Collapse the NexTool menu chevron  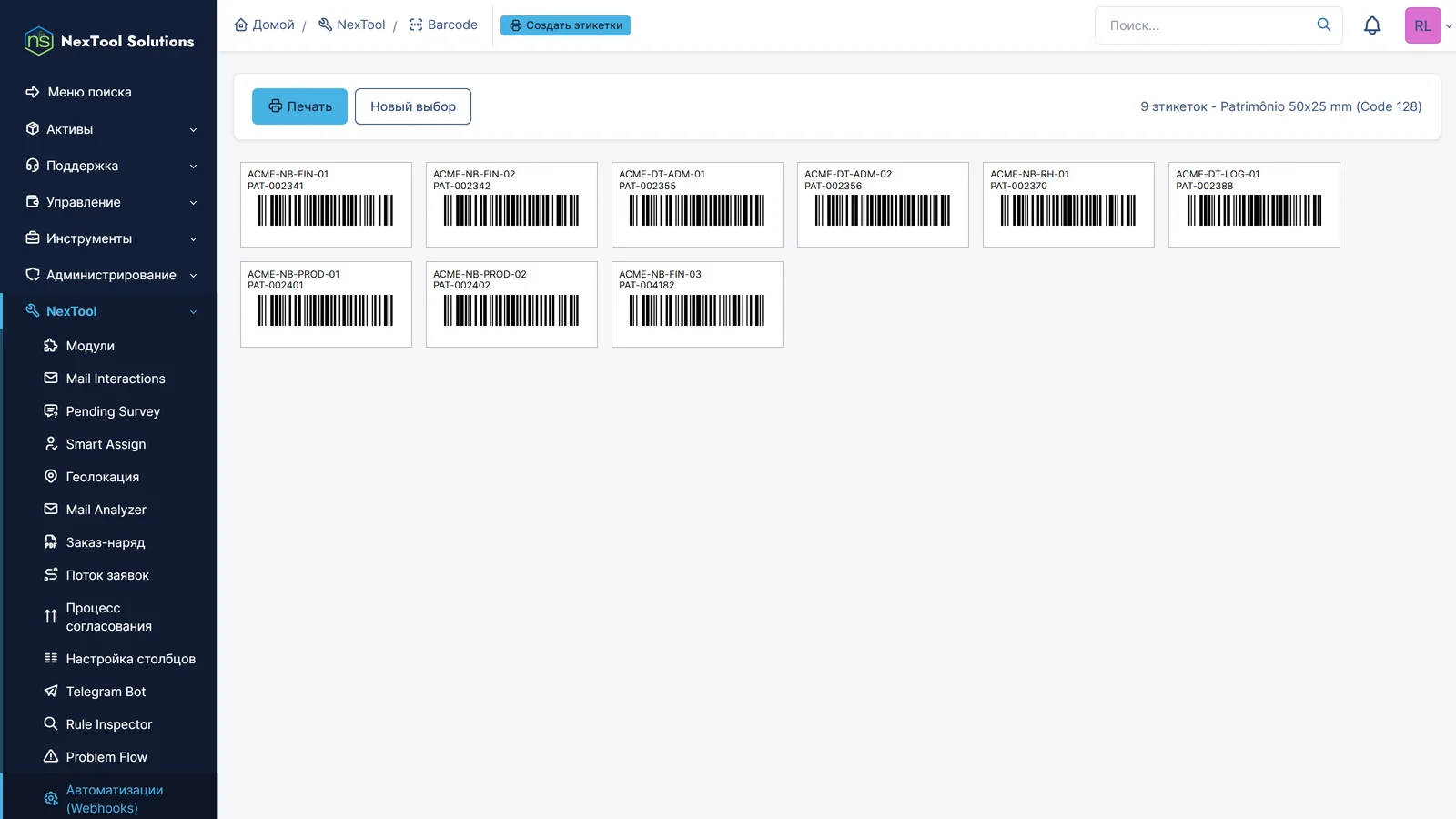[193, 312]
